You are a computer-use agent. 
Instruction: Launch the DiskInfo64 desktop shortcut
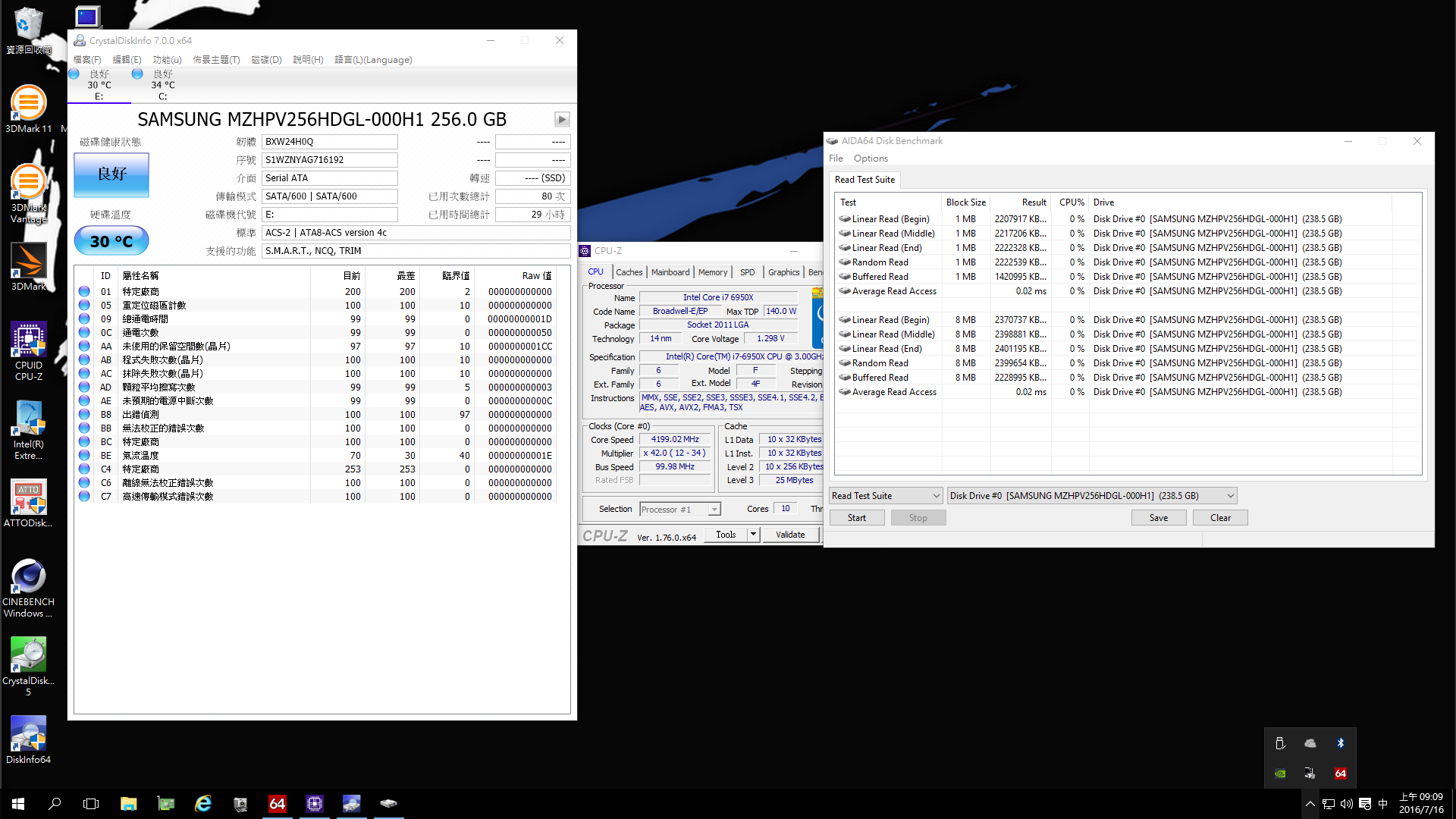[x=28, y=740]
